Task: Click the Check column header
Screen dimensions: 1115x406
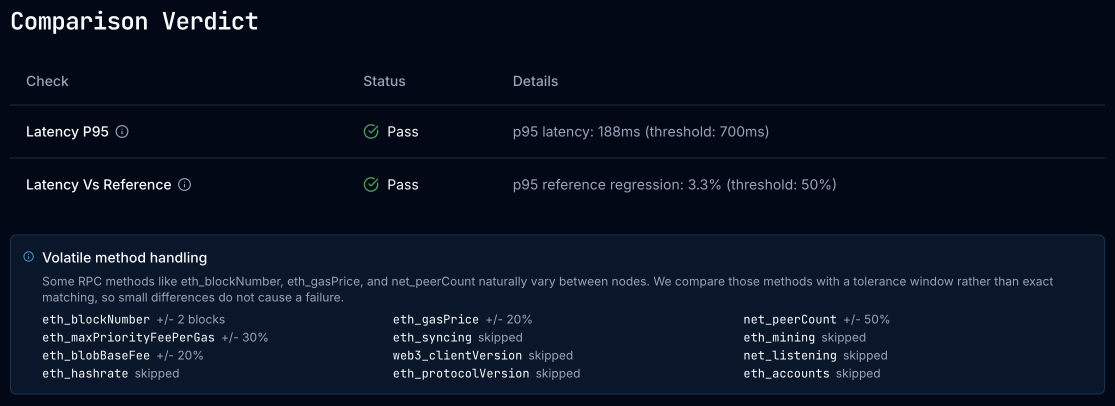Action: pyautogui.click(x=47, y=81)
